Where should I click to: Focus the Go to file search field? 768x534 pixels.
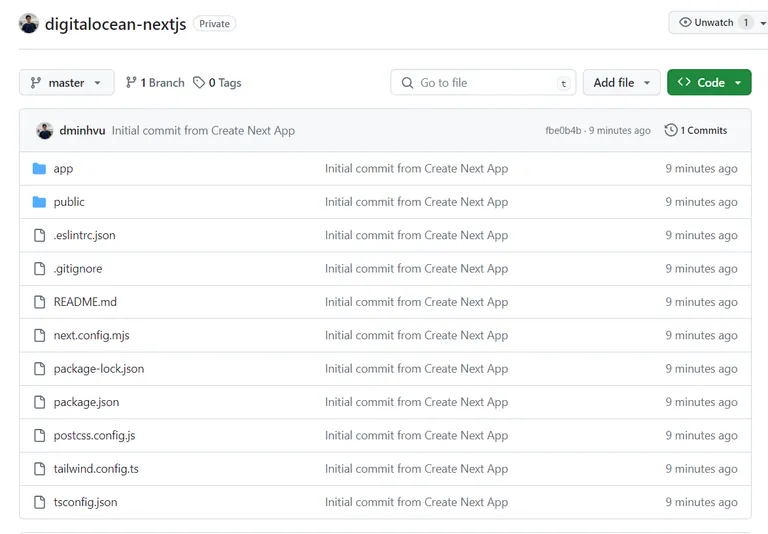[483, 82]
